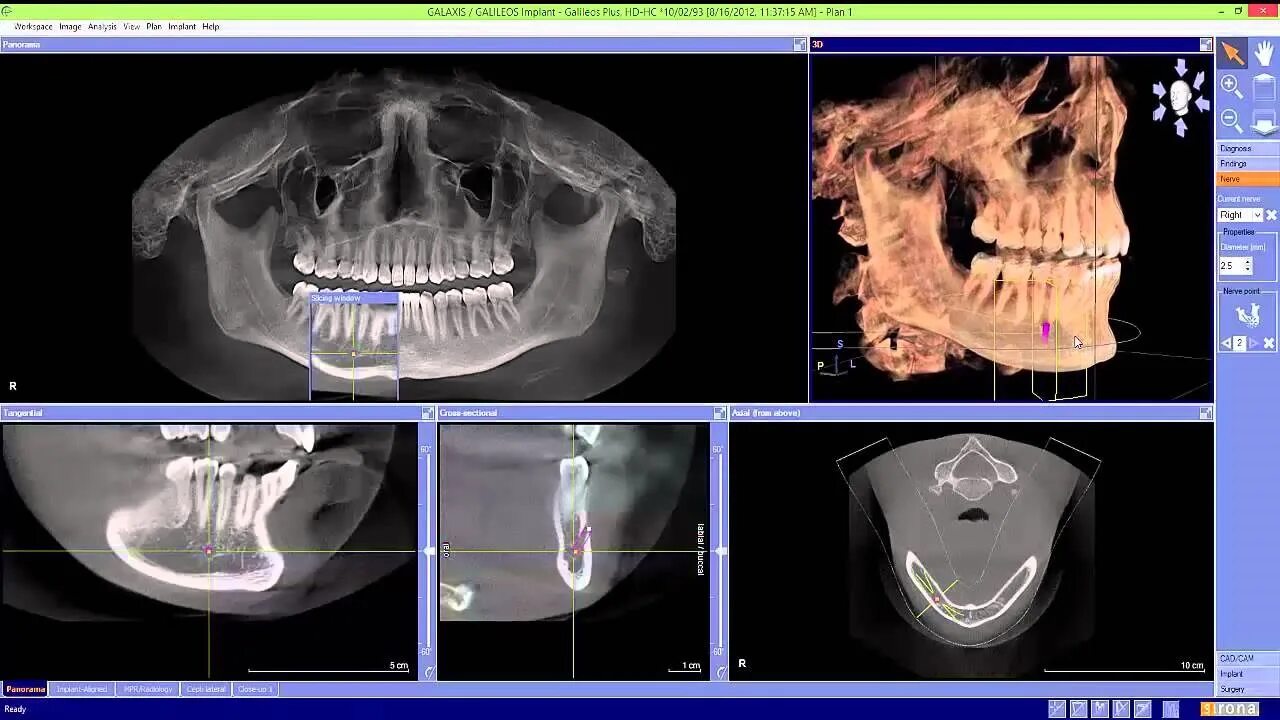
Task: Click the nerve point number field
Action: 1240,343
